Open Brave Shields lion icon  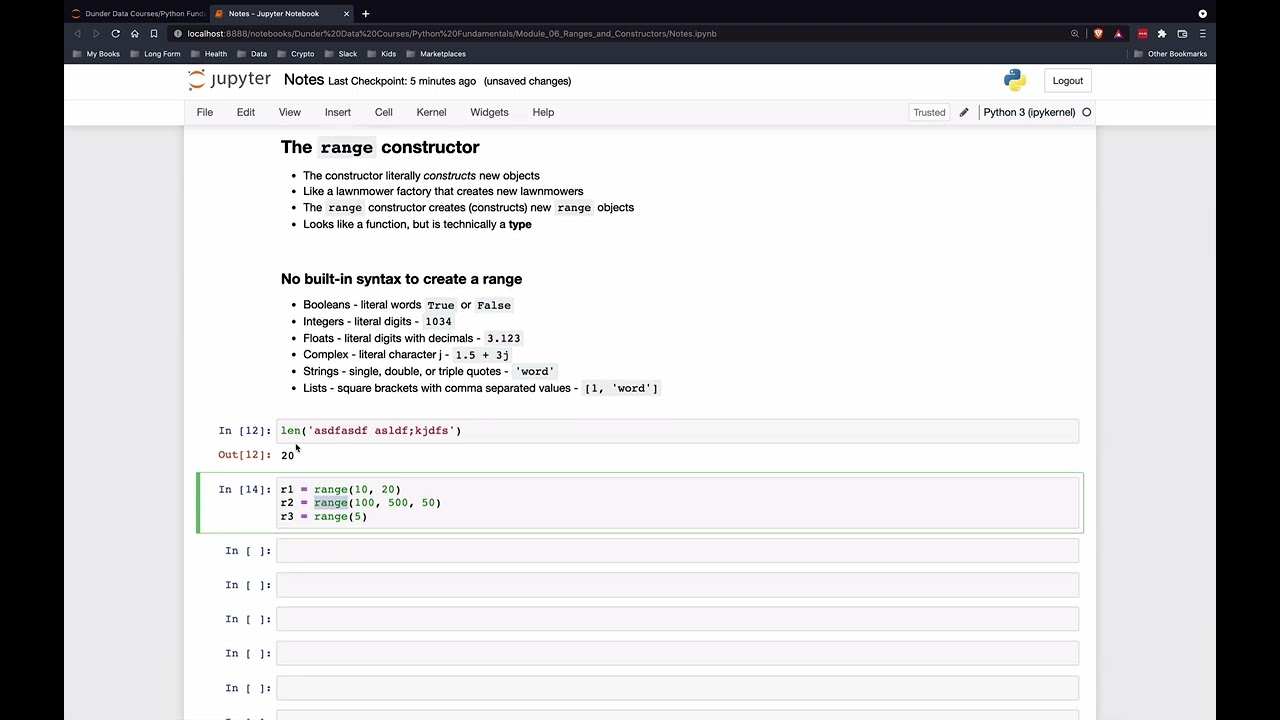point(1098,33)
